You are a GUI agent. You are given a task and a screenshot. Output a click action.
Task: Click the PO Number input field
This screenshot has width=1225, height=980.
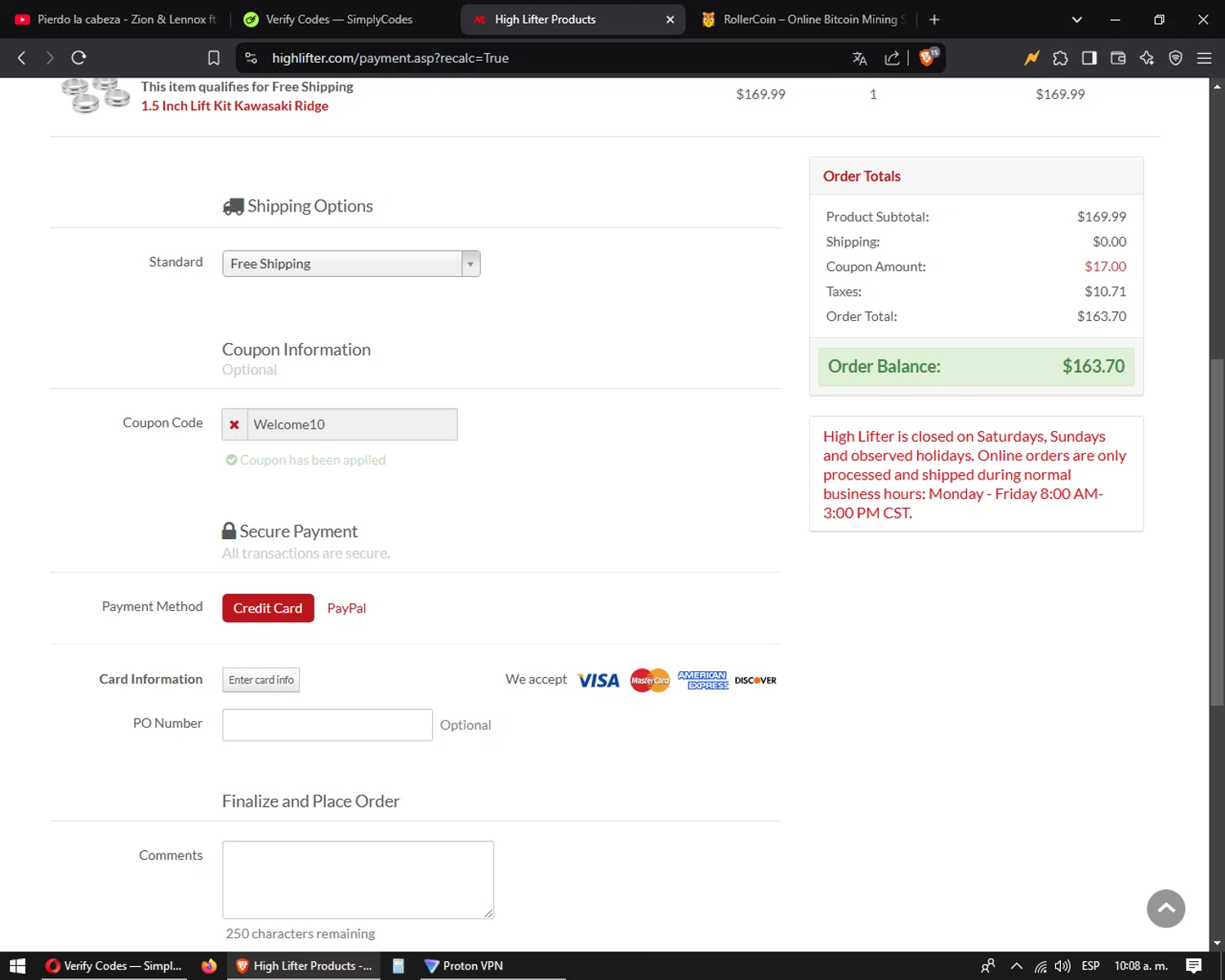pyautogui.click(x=327, y=725)
